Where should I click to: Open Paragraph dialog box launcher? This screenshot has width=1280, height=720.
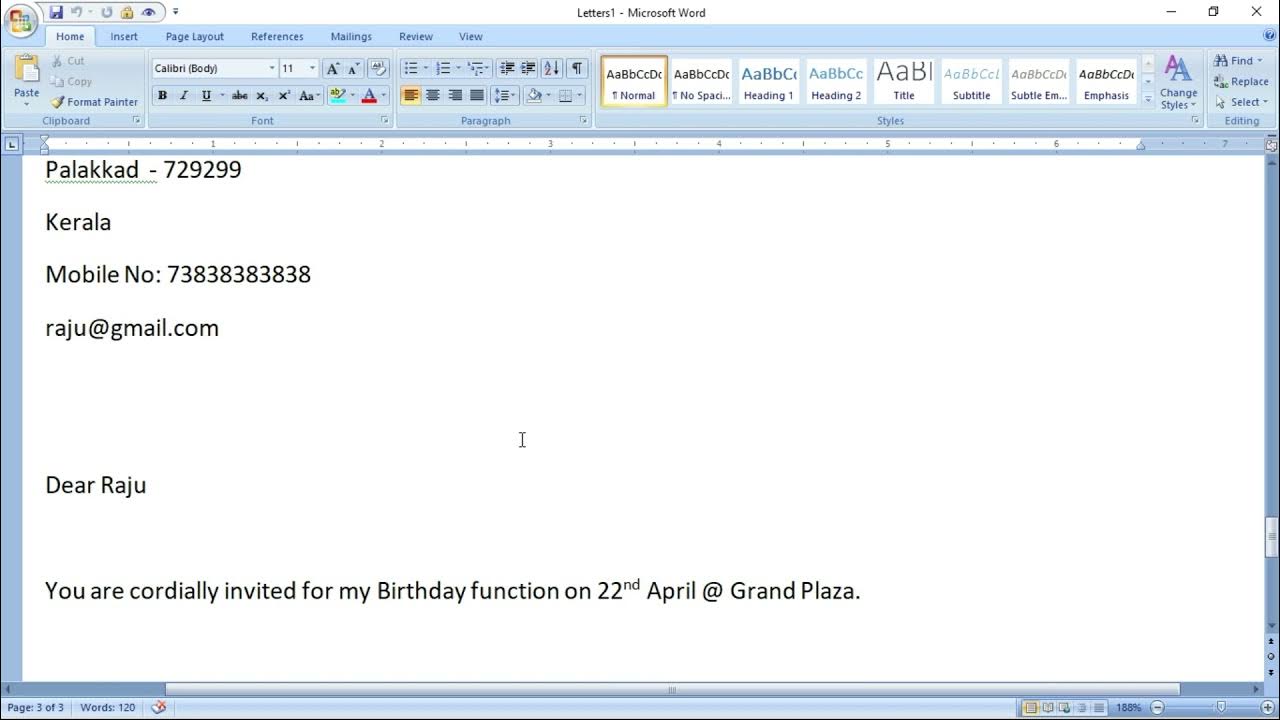(x=584, y=120)
